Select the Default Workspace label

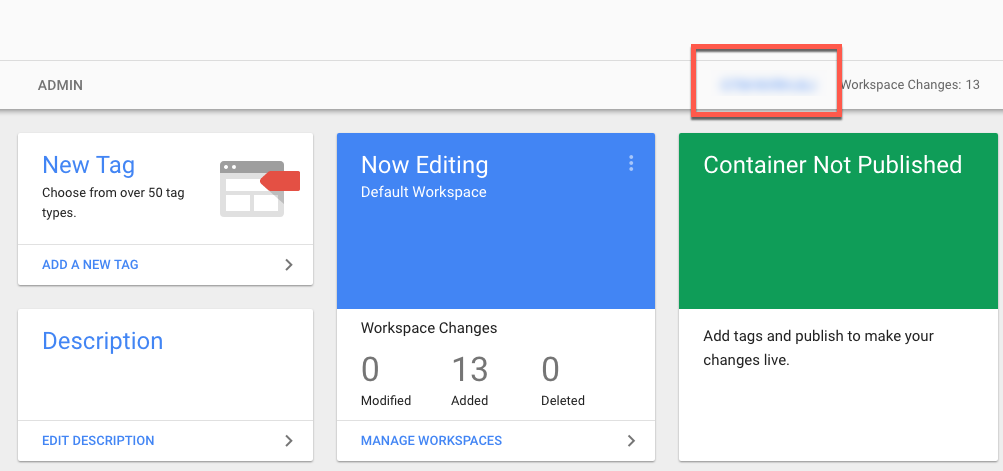click(x=423, y=192)
